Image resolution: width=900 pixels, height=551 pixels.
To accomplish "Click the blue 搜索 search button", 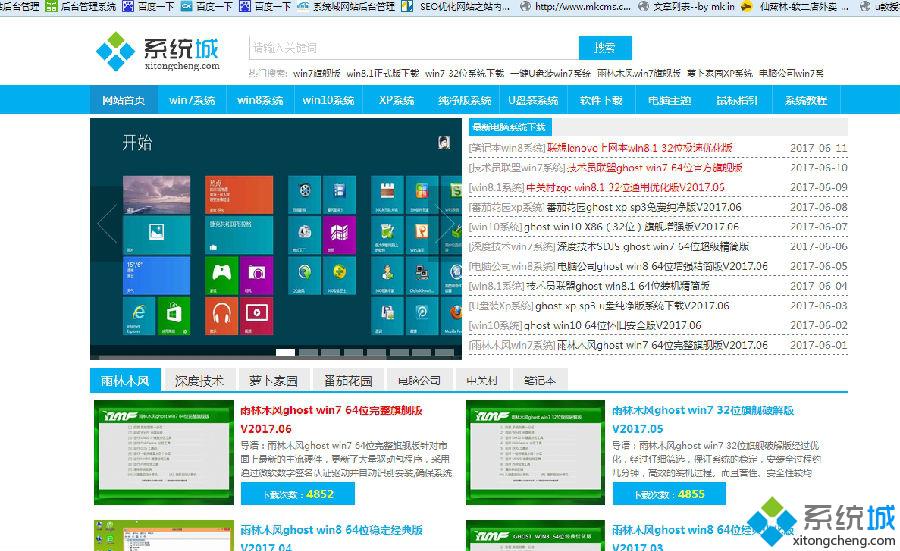I will [605, 48].
